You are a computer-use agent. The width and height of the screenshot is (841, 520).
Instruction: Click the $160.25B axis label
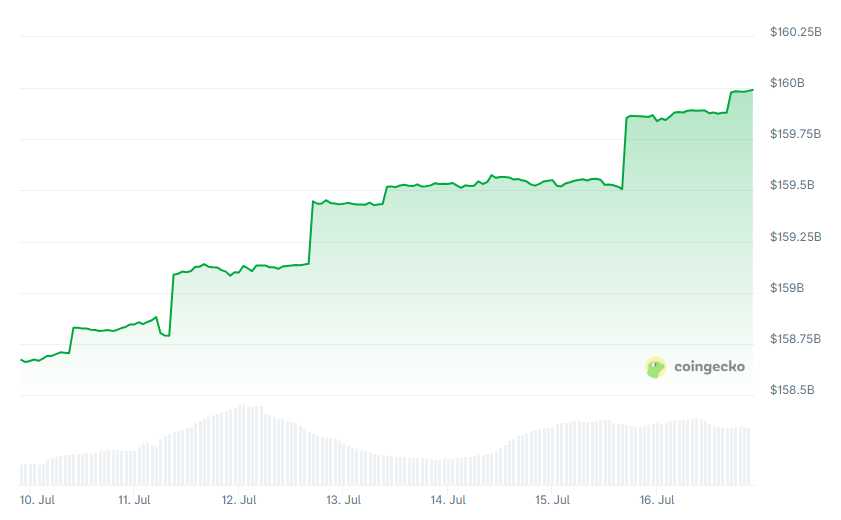(x=795, y=32)
